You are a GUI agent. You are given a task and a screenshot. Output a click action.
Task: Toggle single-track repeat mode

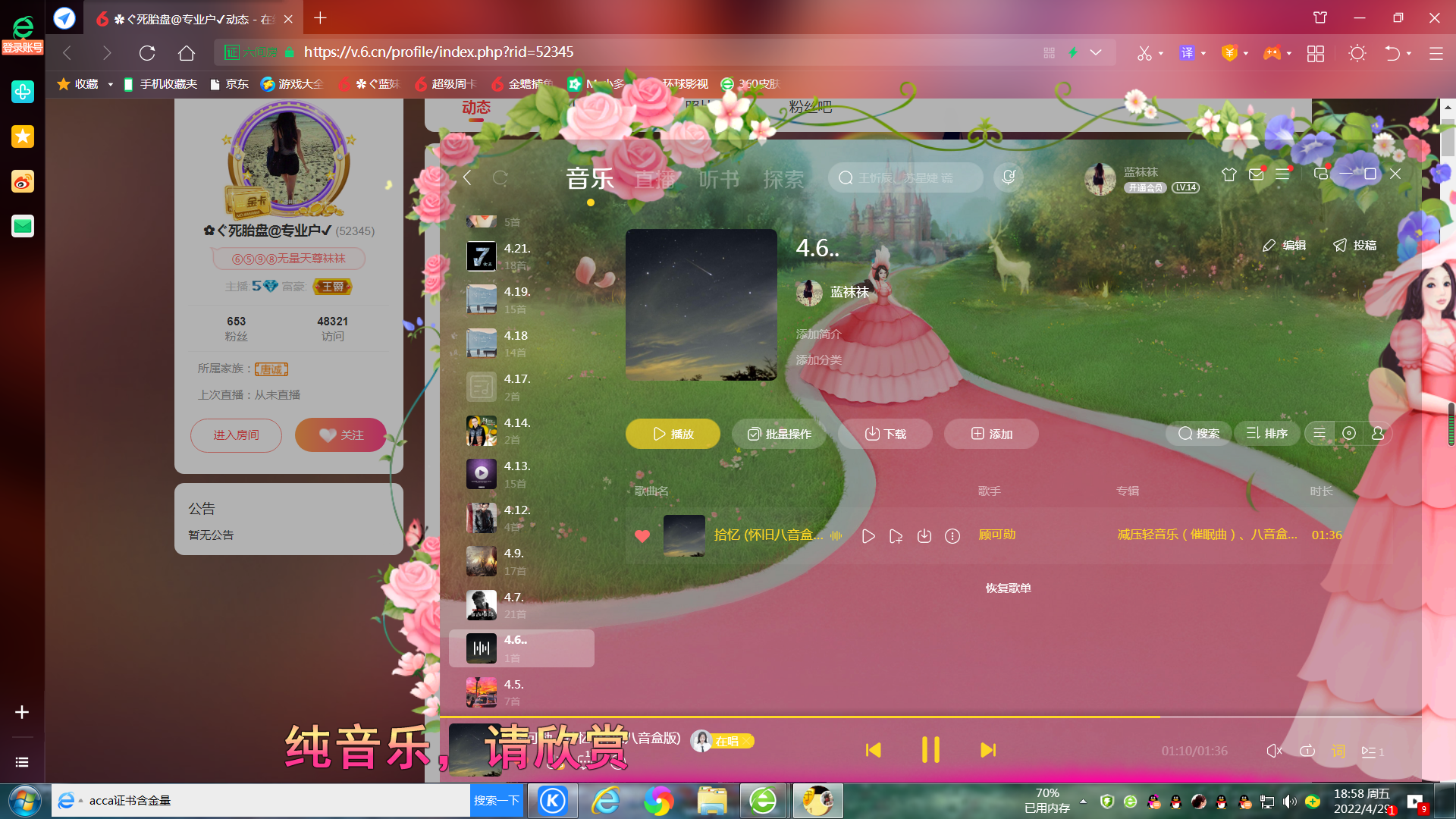1307,751
